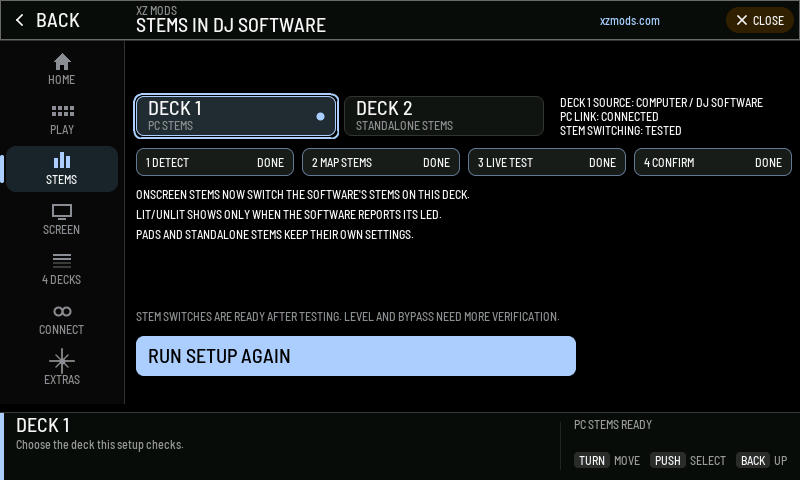Open step 4 Confirm
800x480 pixels.
(x=712, y=162)
